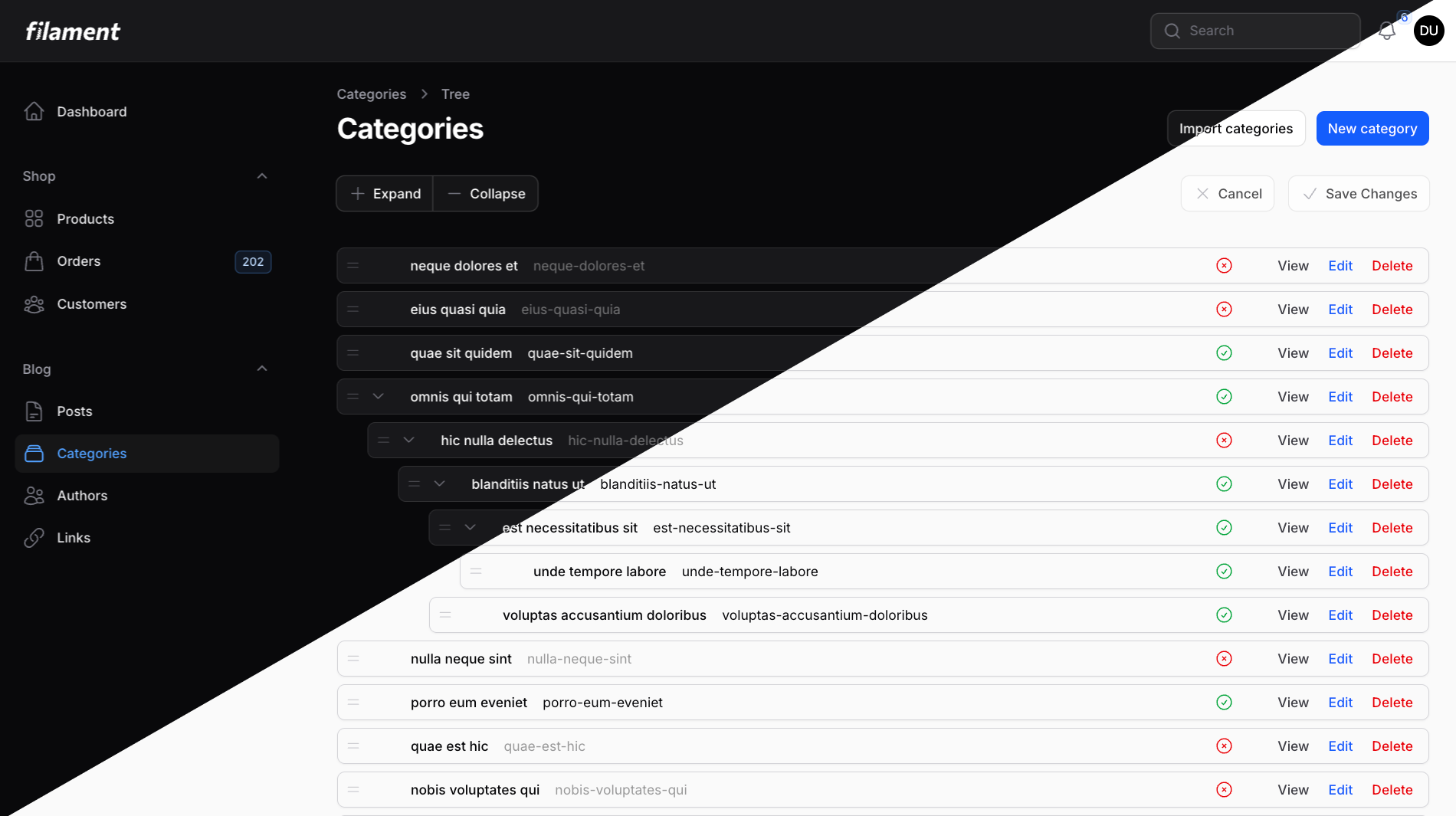Toggle the status icon on porro eum eveniet

[x=1224, y=702]
